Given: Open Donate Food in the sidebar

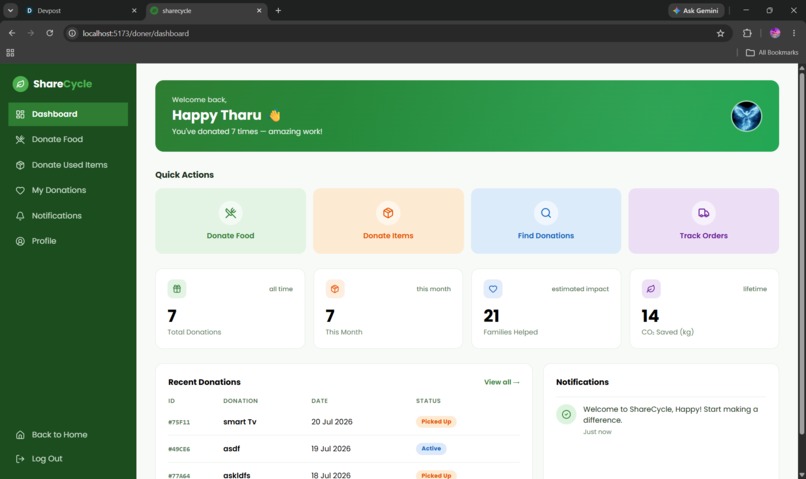Looking at the screenshot, I should 68,139.
